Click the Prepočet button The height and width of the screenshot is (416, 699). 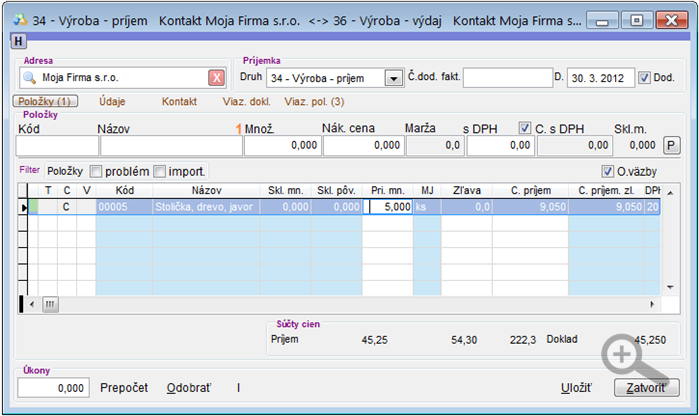tap(124, 388)
